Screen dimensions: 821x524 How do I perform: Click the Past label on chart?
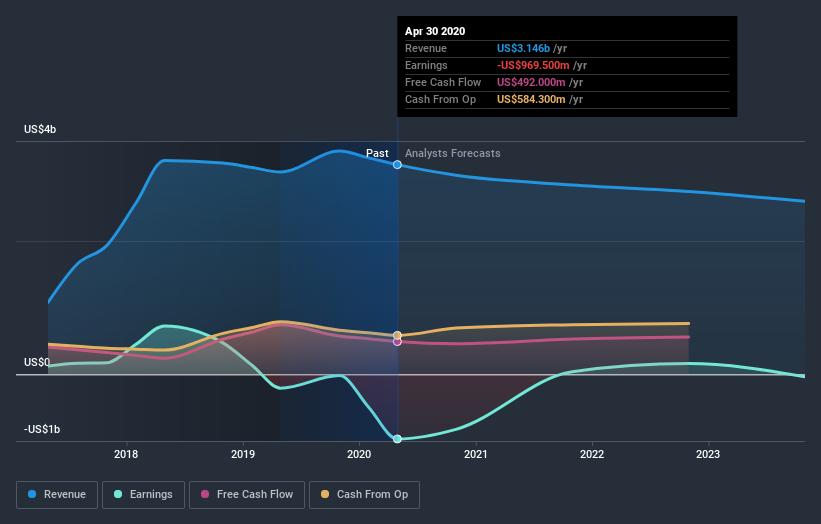pyautogui.click(x=377, y=153)
